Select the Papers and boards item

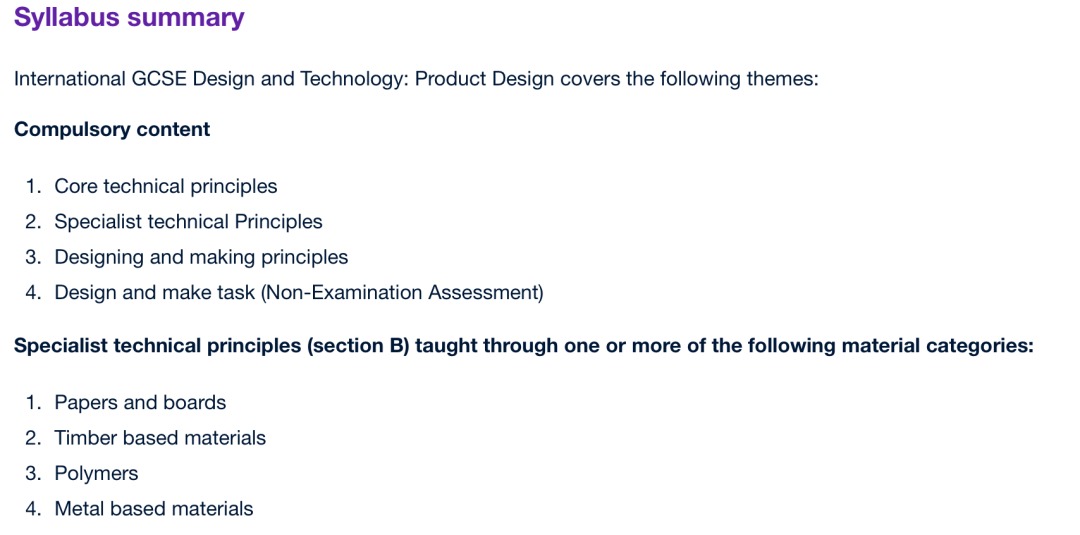pos(141,402)
